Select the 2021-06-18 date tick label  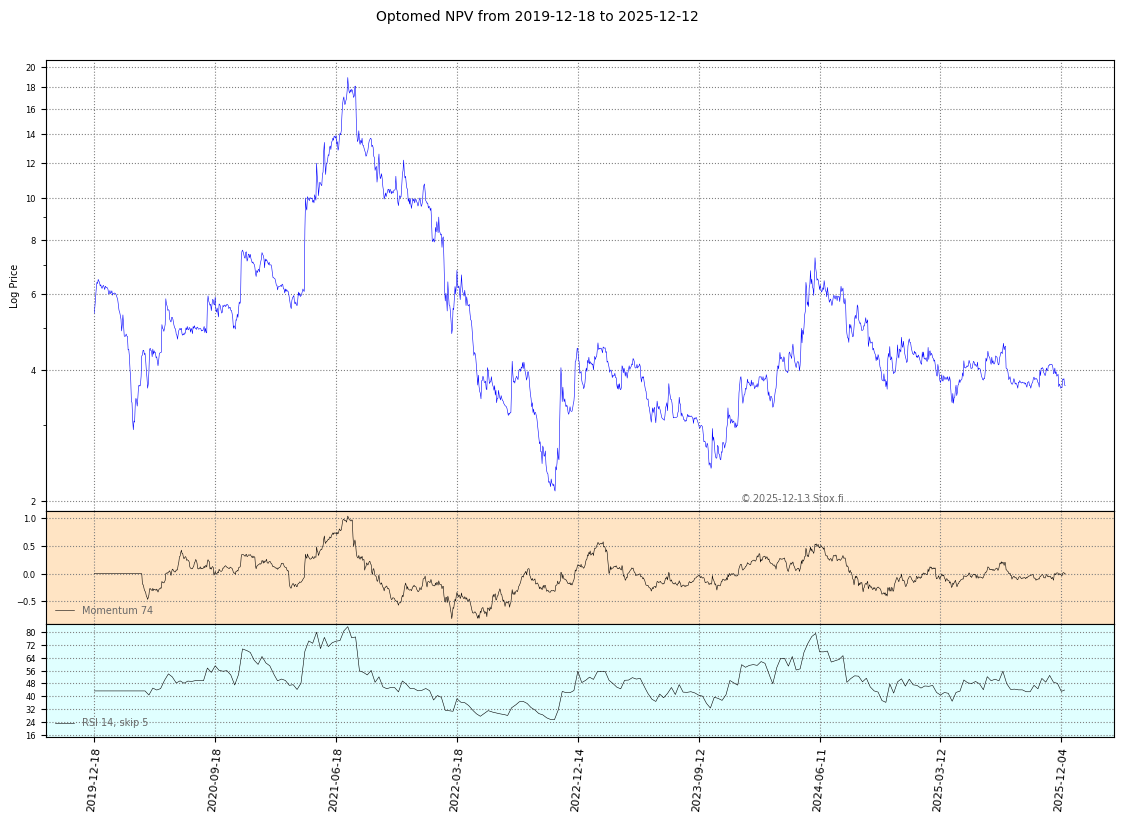pos(334,779)
